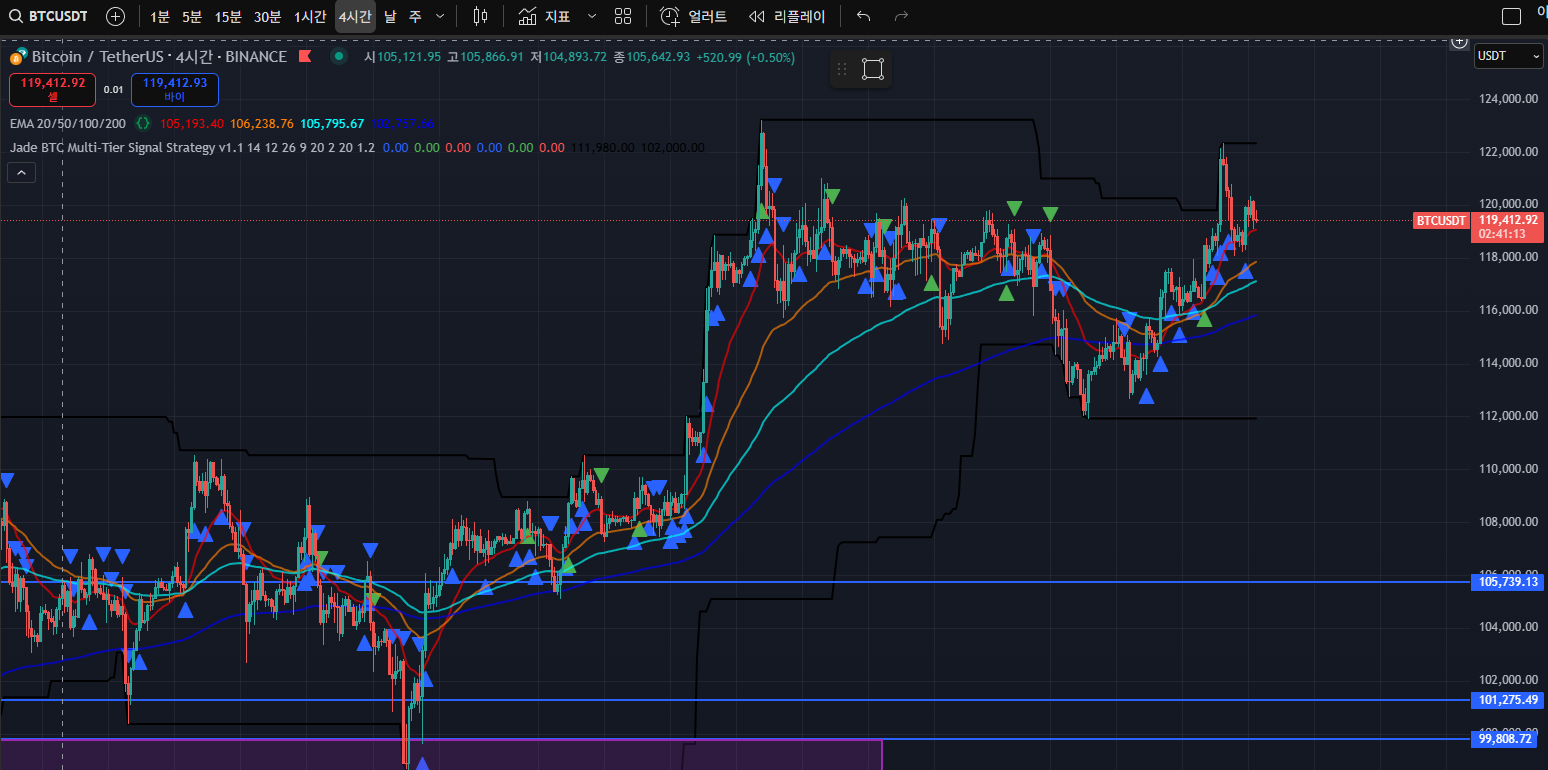Open the indicator templates grid icon
The height and width of the screenshot is (770, 1548).
tap(623, 16)
